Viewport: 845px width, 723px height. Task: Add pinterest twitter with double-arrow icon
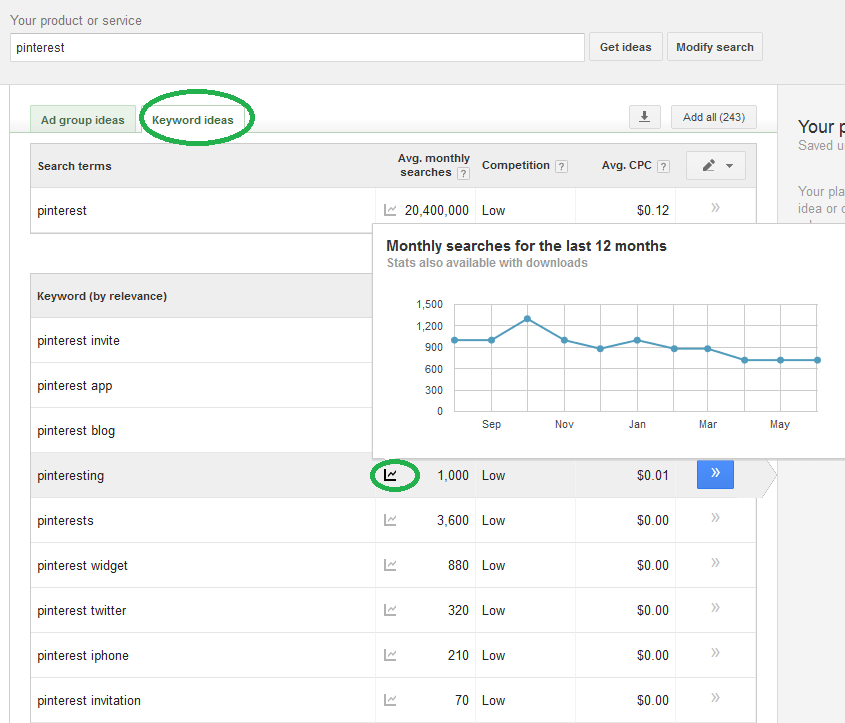(715, 608)
